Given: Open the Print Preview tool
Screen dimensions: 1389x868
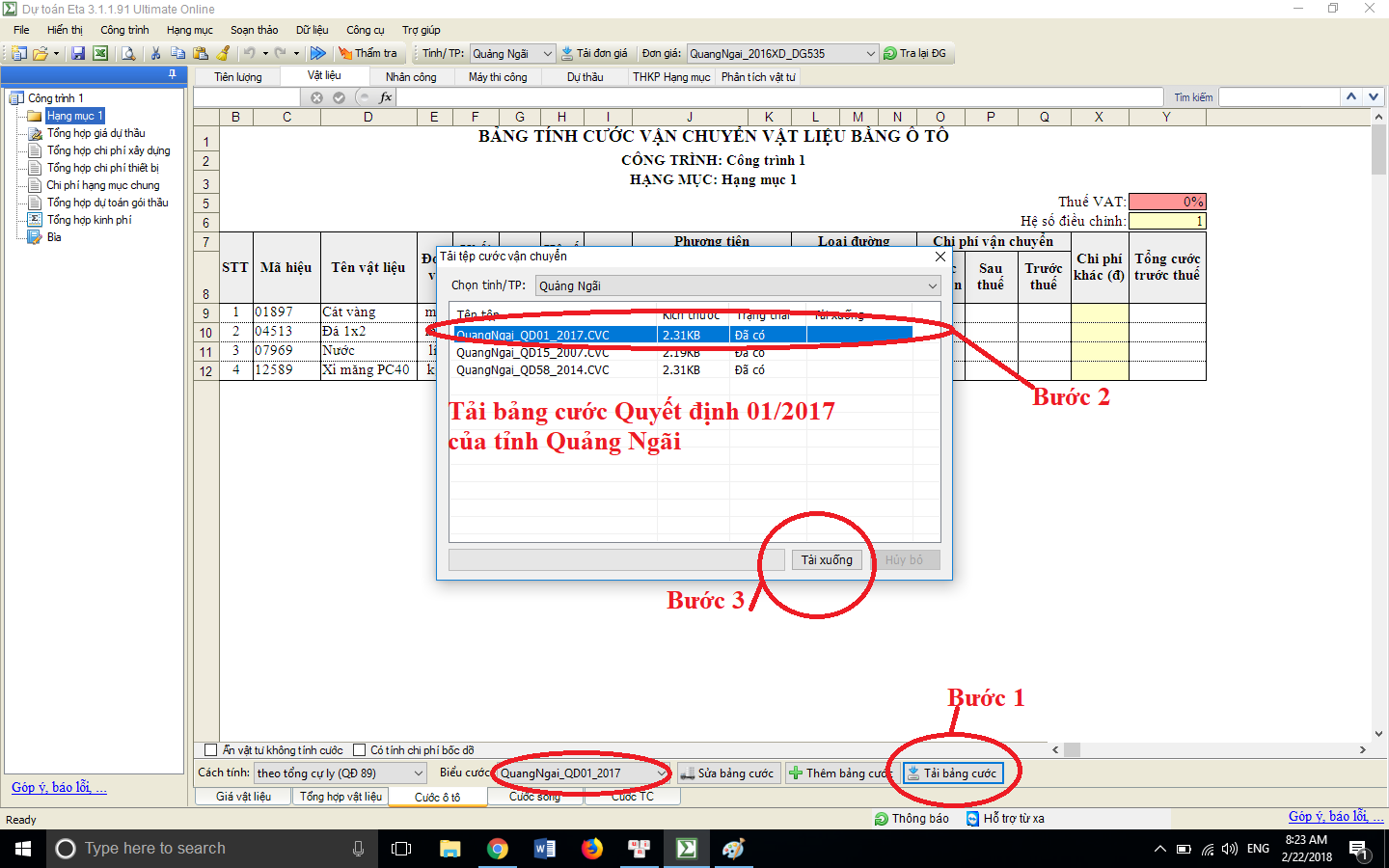Looking at the screenshot, I should click(127, 53).
